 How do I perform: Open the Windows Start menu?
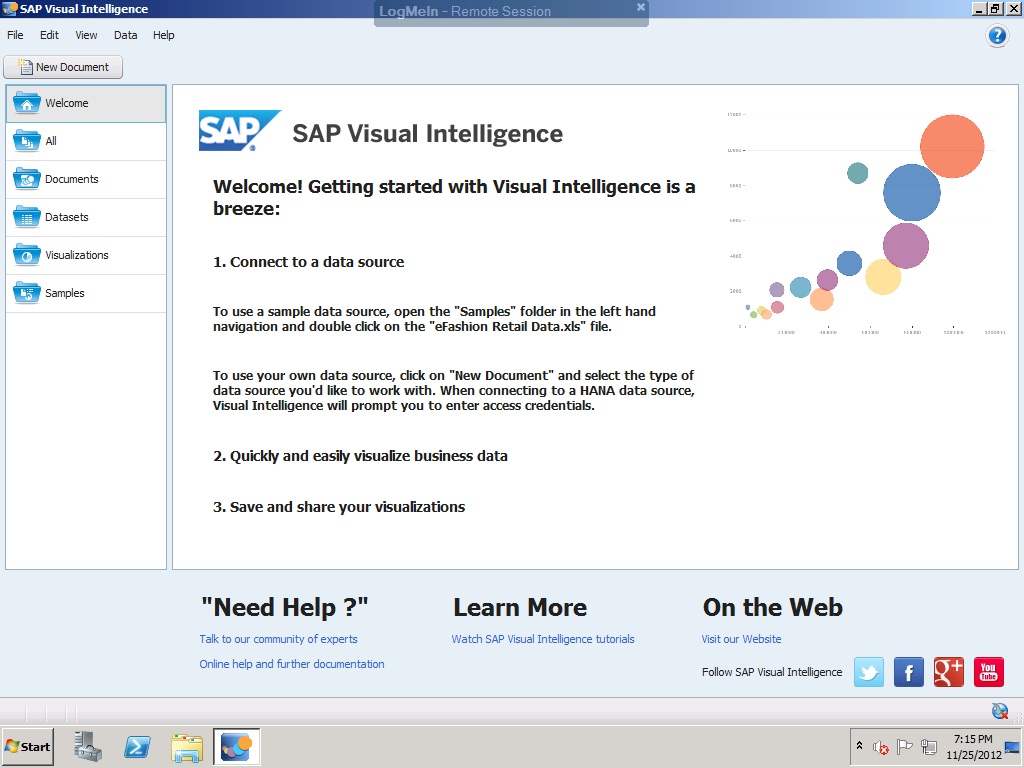[x=27, y=746]
